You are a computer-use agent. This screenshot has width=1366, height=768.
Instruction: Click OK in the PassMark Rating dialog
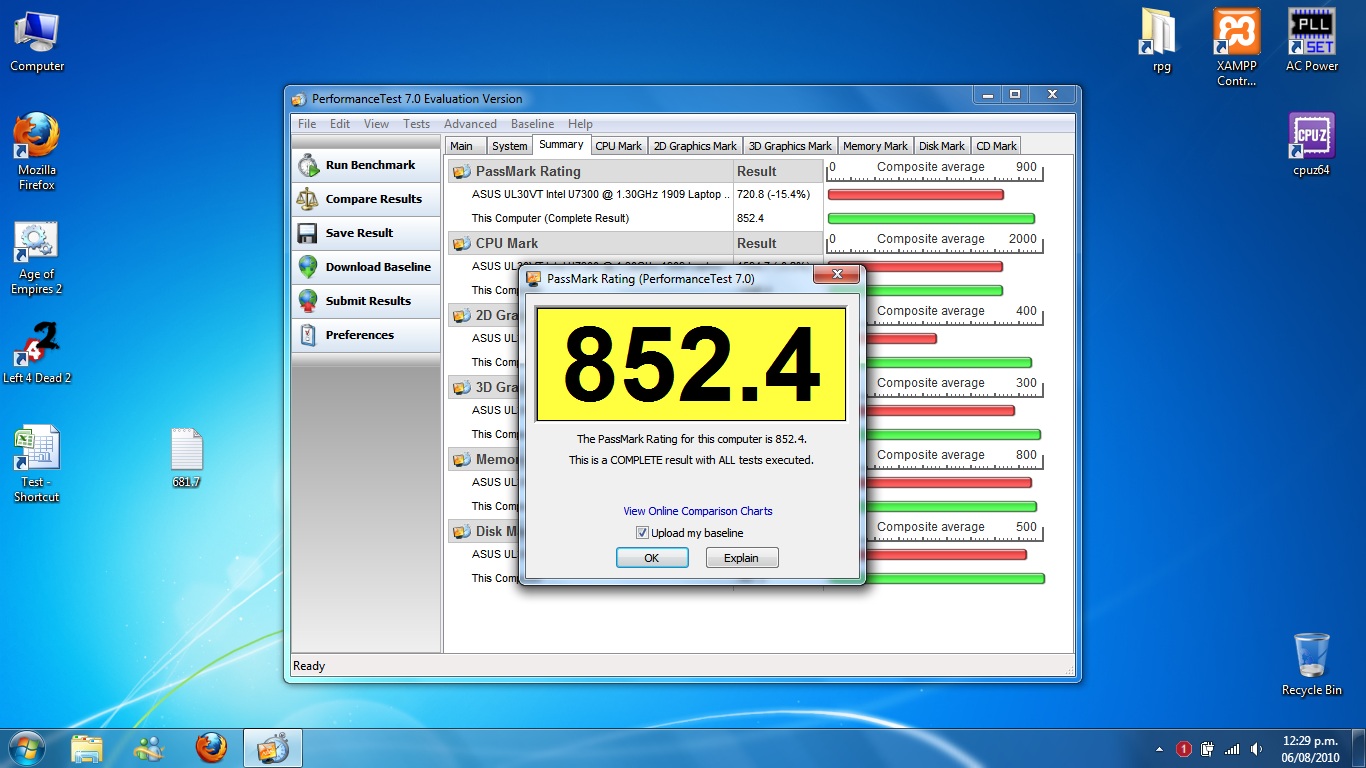pos(652,558)
